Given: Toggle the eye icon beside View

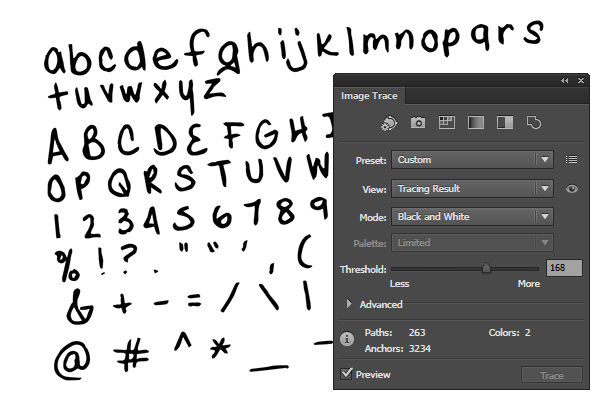Looking at the screenshot, I should [x=572, y=189].
